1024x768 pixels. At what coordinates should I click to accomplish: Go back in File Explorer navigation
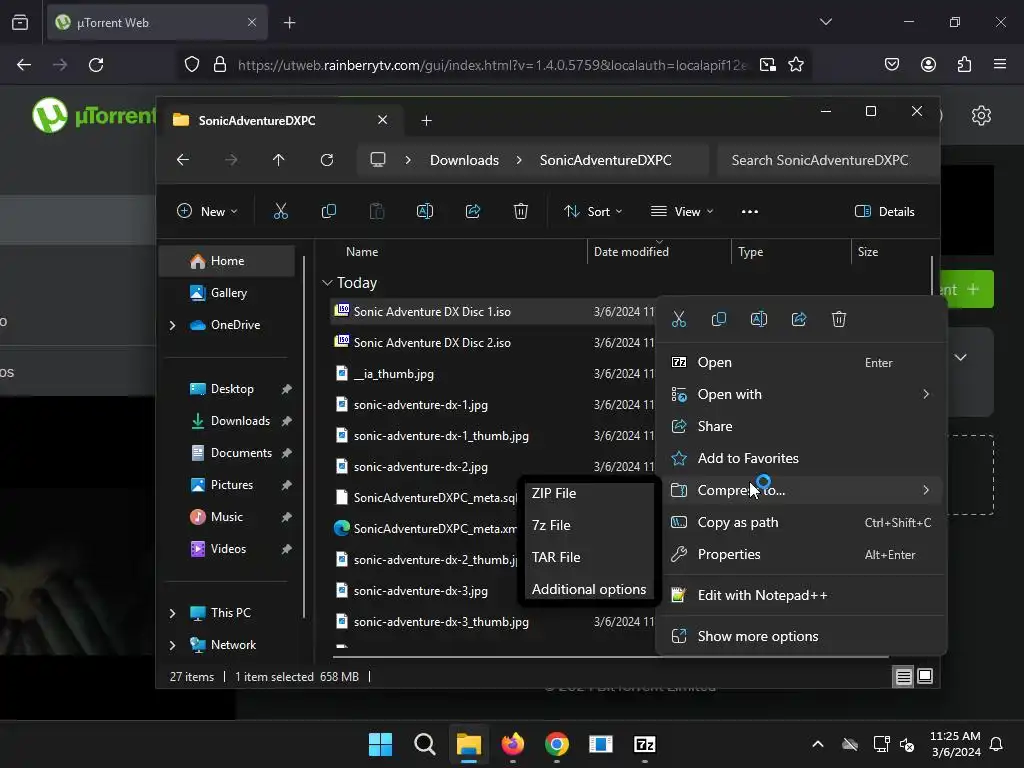[183, 160]
